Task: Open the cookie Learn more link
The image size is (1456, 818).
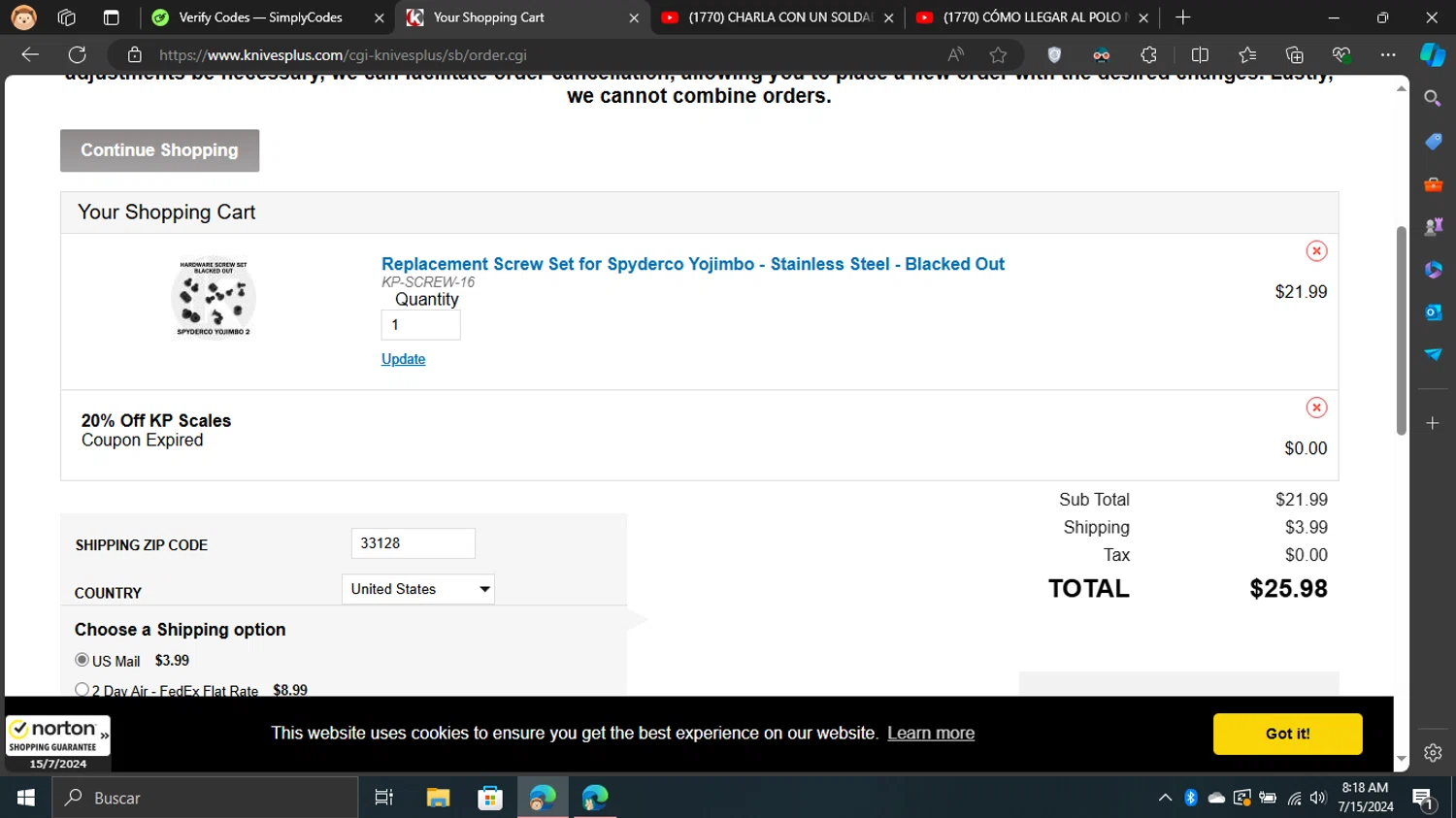Action: click(x=931, y=734)
